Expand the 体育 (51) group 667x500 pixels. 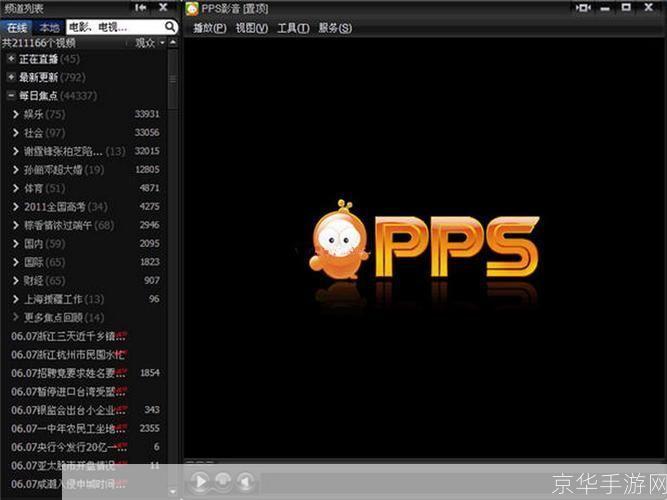[16, 188]
